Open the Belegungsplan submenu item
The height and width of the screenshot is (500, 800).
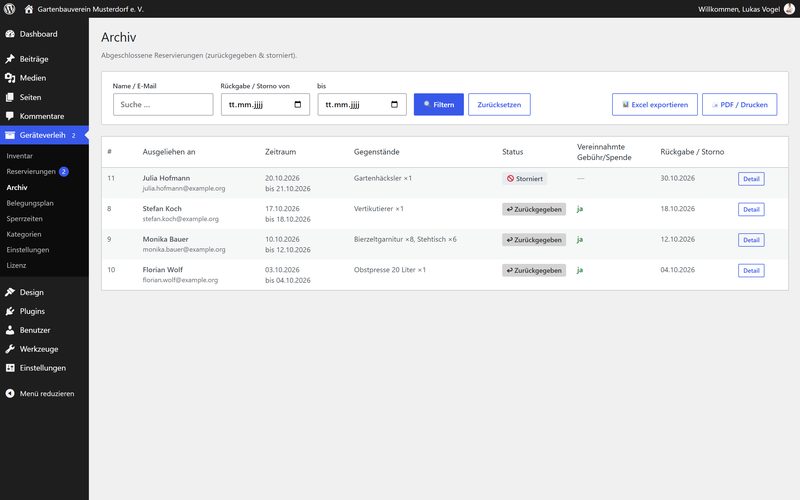pyautogui.click(x=30, y=203)
